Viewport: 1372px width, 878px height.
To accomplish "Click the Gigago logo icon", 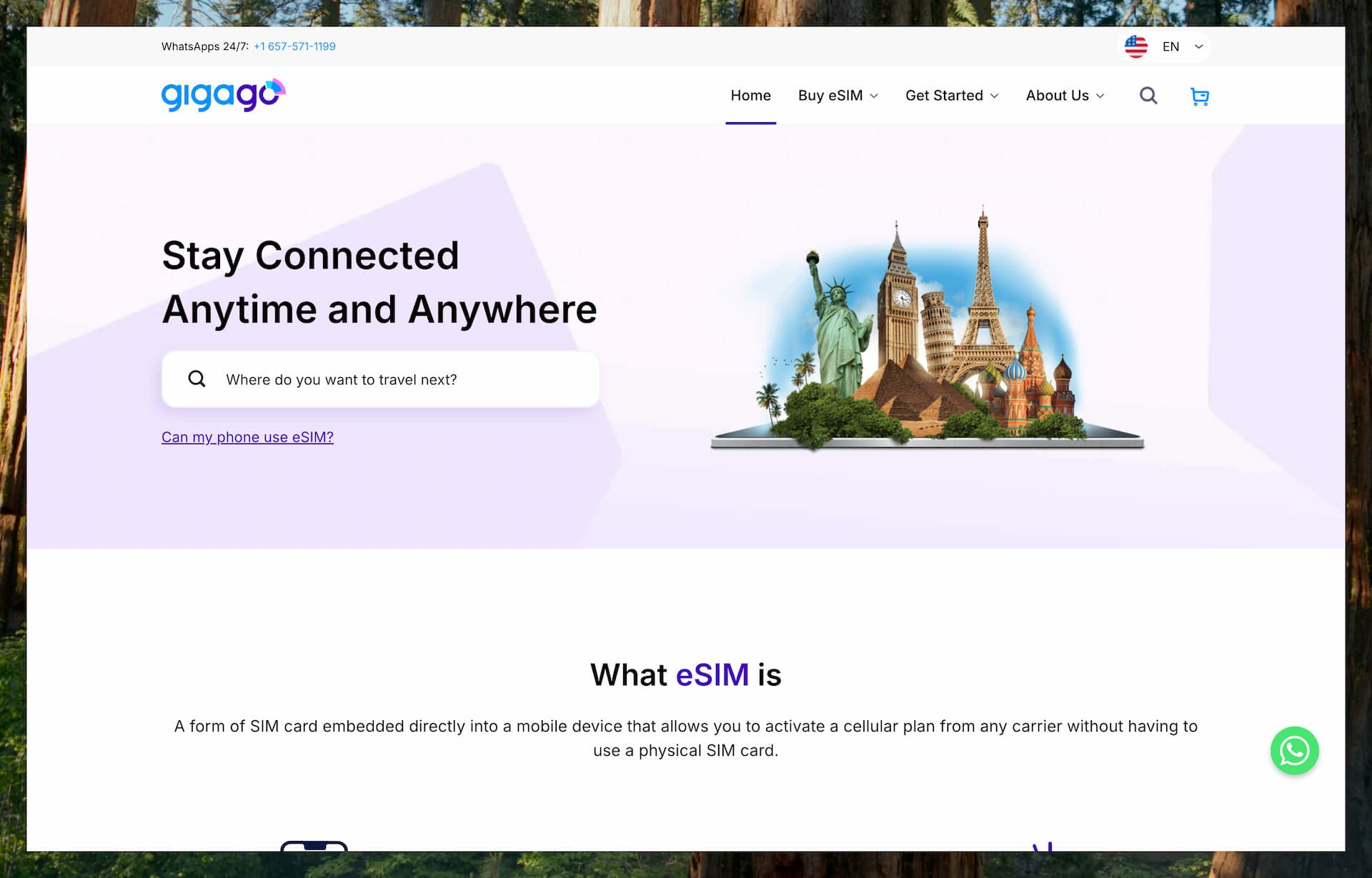I will (x=223, y=95).
